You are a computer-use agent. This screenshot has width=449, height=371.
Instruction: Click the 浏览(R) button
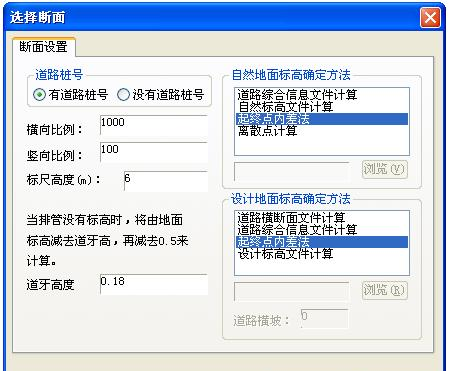pos(384,290)
